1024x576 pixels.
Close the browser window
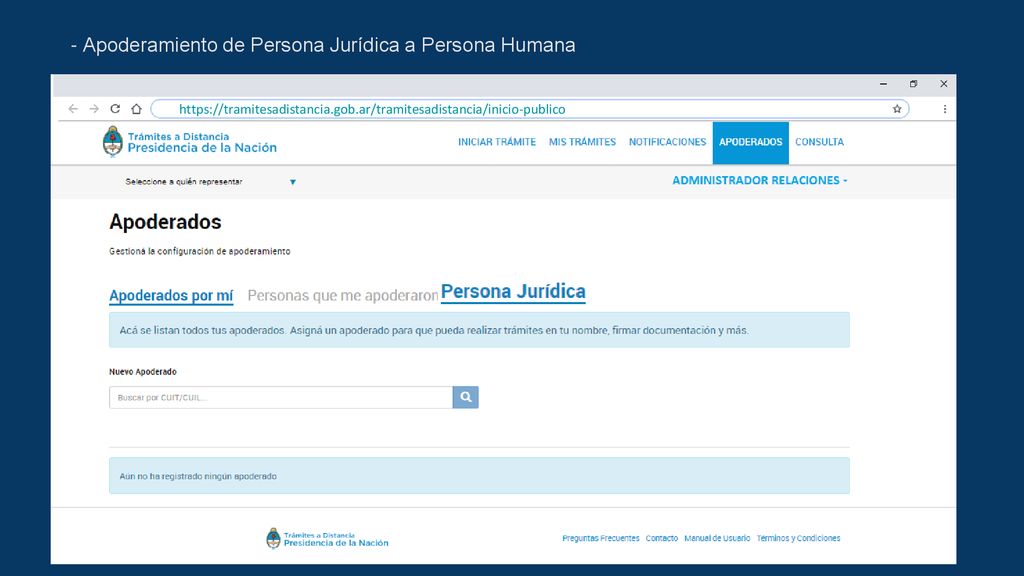point(944,84)
